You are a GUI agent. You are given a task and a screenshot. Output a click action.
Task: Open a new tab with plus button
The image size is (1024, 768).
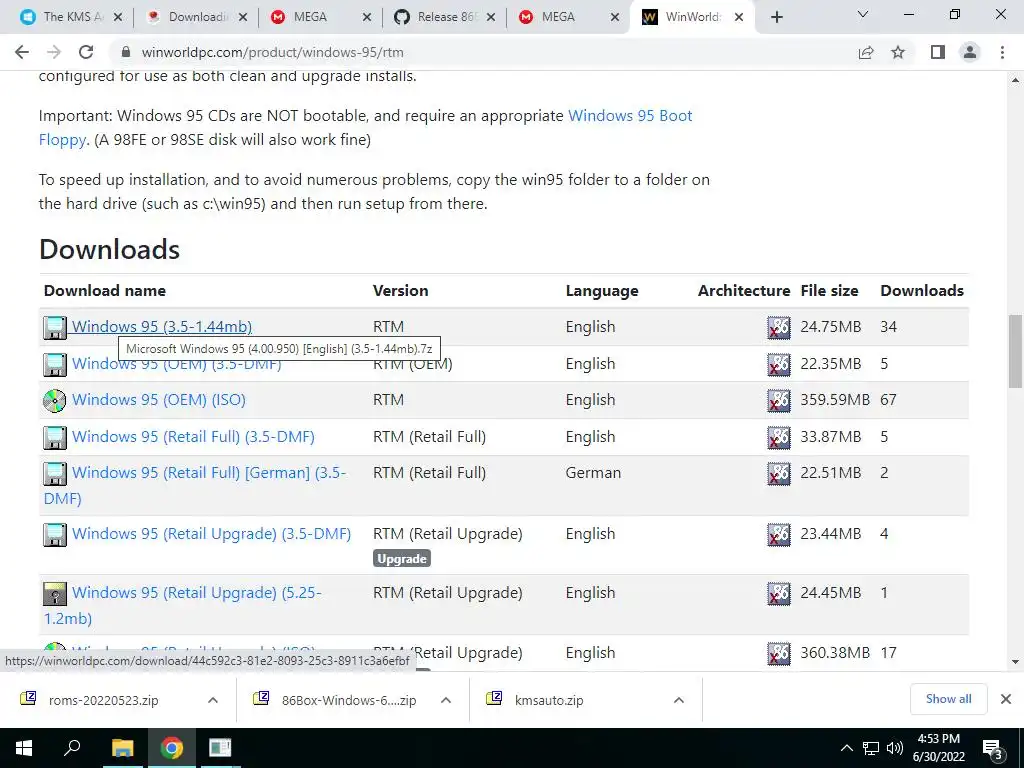776,17
